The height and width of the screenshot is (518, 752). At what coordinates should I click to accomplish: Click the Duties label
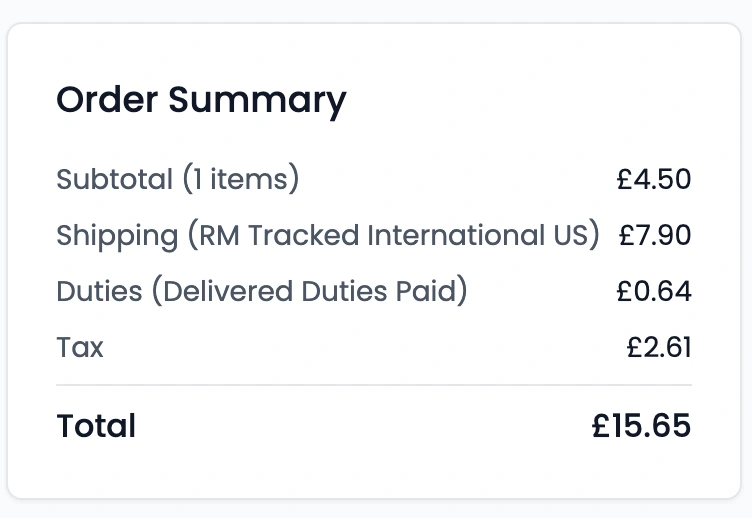100,292
